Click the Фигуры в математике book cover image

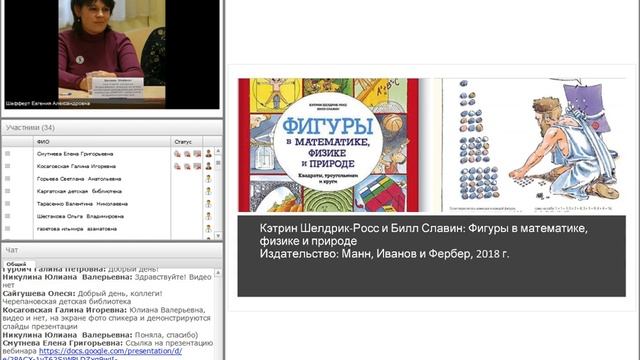pyautogui.click(x=329, y=145)
